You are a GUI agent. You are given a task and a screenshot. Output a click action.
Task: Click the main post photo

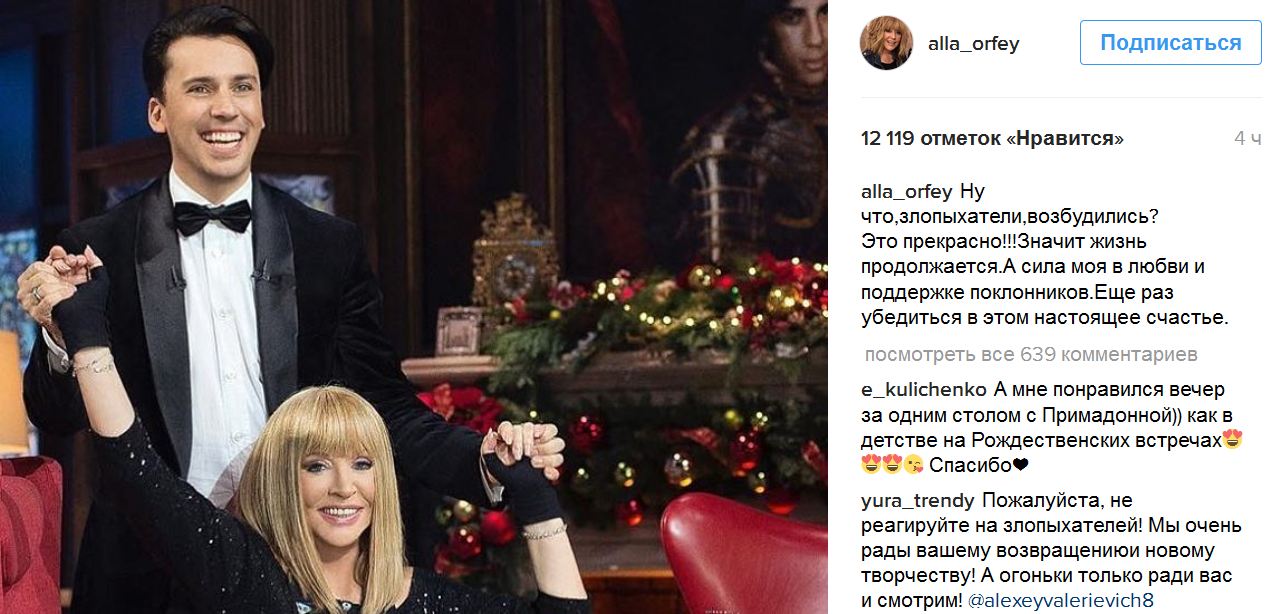414,307
